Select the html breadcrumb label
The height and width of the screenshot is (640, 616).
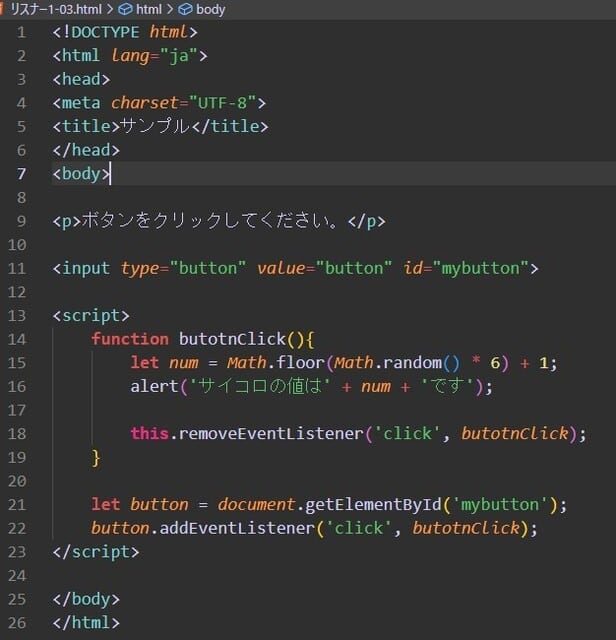tap(148, 9)
